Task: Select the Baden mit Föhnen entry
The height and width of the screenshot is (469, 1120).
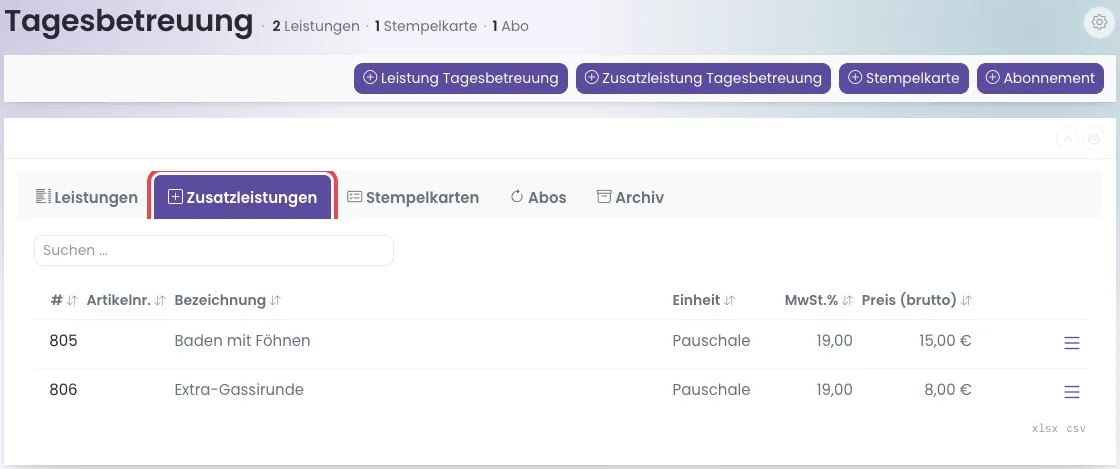Action: [x=242, y=341]
